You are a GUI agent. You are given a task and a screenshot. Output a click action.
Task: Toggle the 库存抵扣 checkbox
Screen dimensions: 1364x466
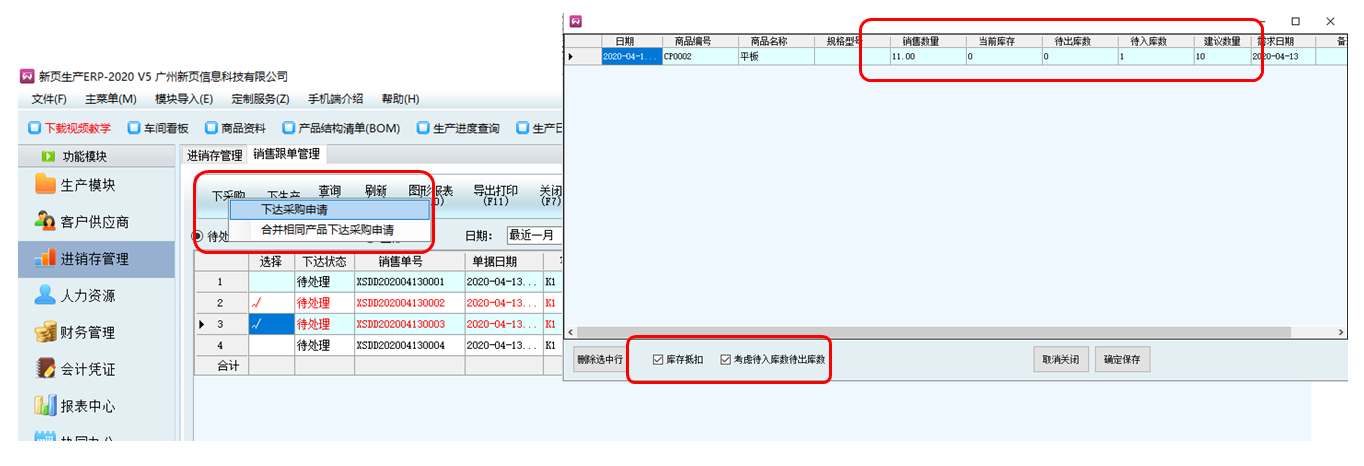[657, 360]
